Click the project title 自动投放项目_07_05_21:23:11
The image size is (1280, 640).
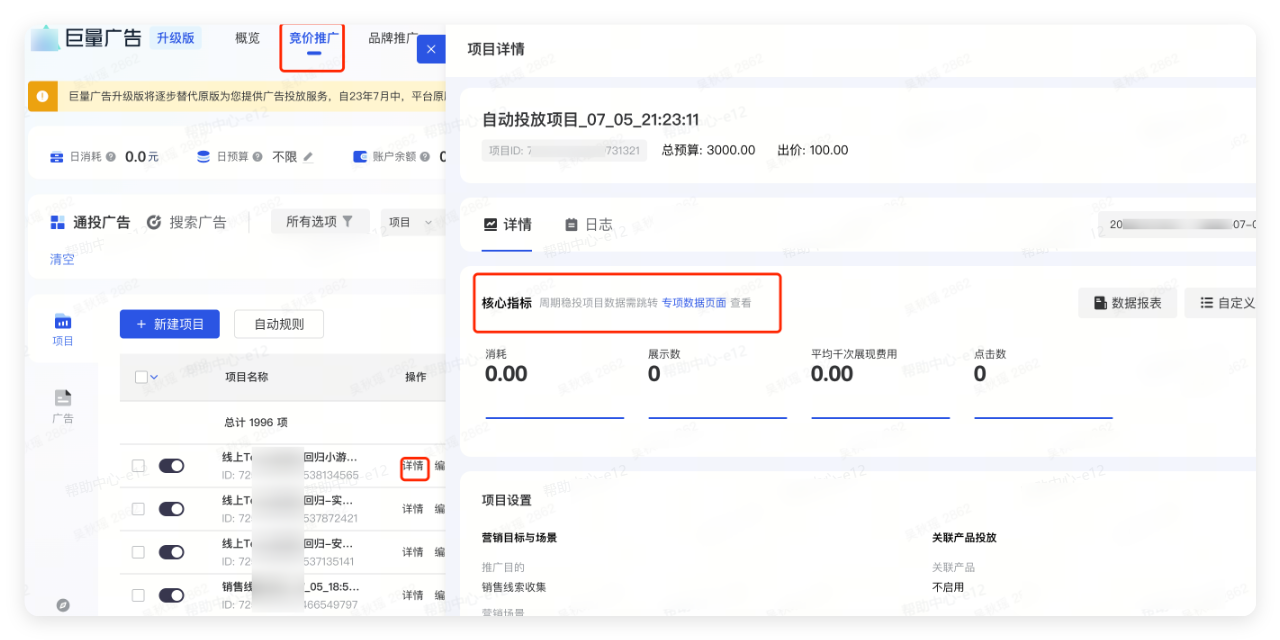(x=591, y=120)
